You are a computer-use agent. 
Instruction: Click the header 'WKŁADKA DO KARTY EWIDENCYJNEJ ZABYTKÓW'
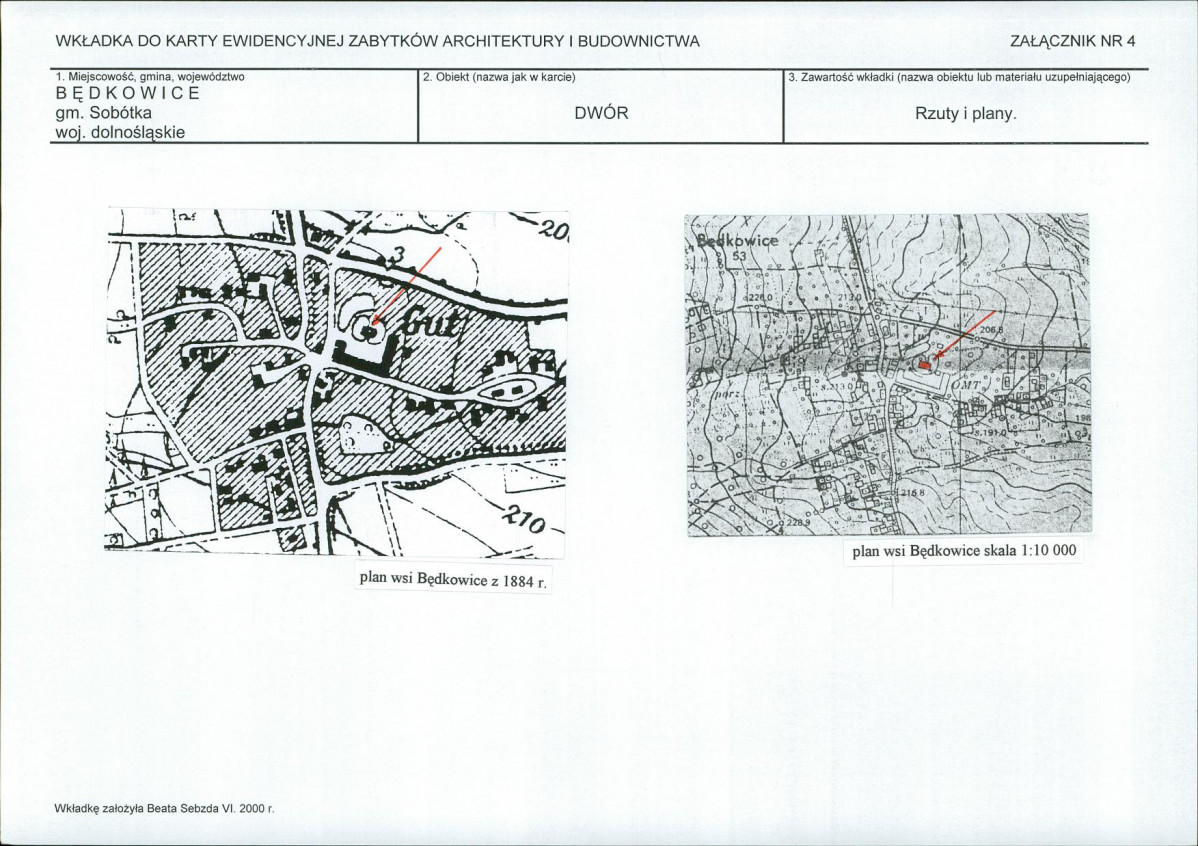pos(377,42)
